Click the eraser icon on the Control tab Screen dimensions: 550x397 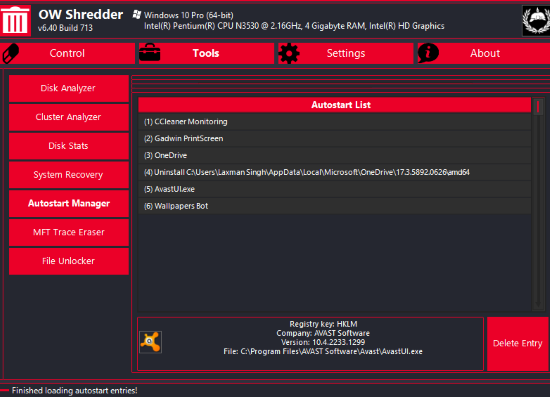[x=11, y=53]
